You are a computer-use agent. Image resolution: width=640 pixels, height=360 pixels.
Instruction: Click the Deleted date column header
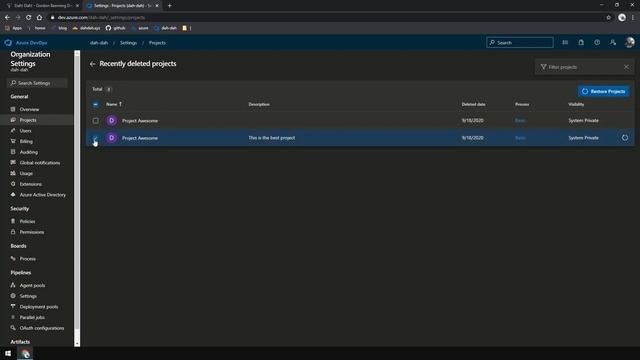click(473, 104)
